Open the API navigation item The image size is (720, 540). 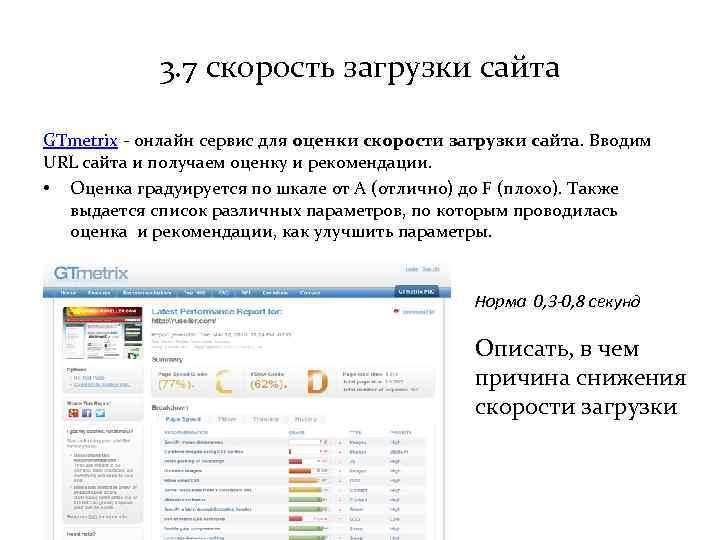click(x=246, y=292)
